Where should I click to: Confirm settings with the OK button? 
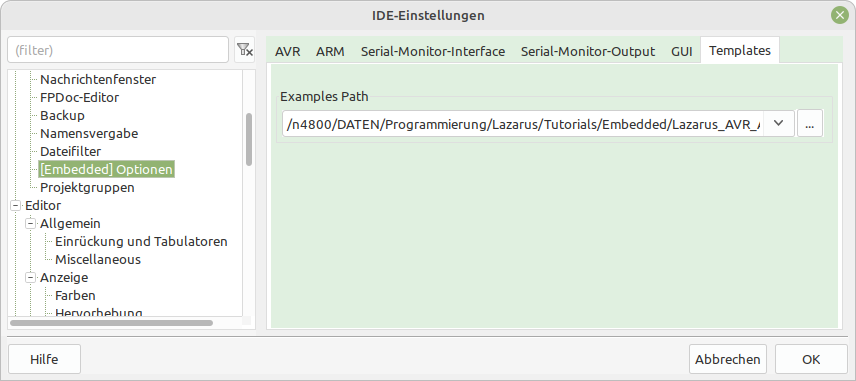point(811,359)
